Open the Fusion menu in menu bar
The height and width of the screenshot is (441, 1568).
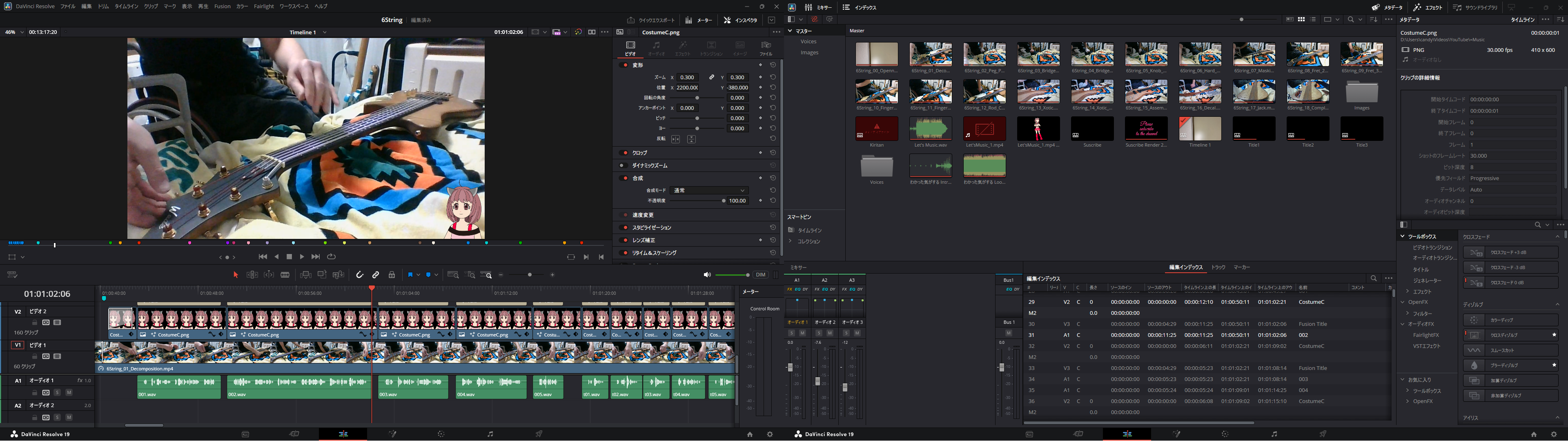coord(222,6)
